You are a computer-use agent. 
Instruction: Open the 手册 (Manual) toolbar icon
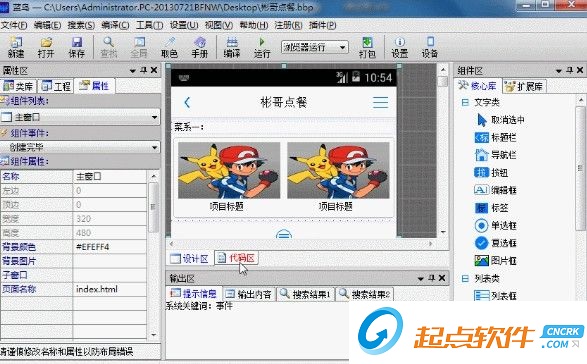(200, 47)
